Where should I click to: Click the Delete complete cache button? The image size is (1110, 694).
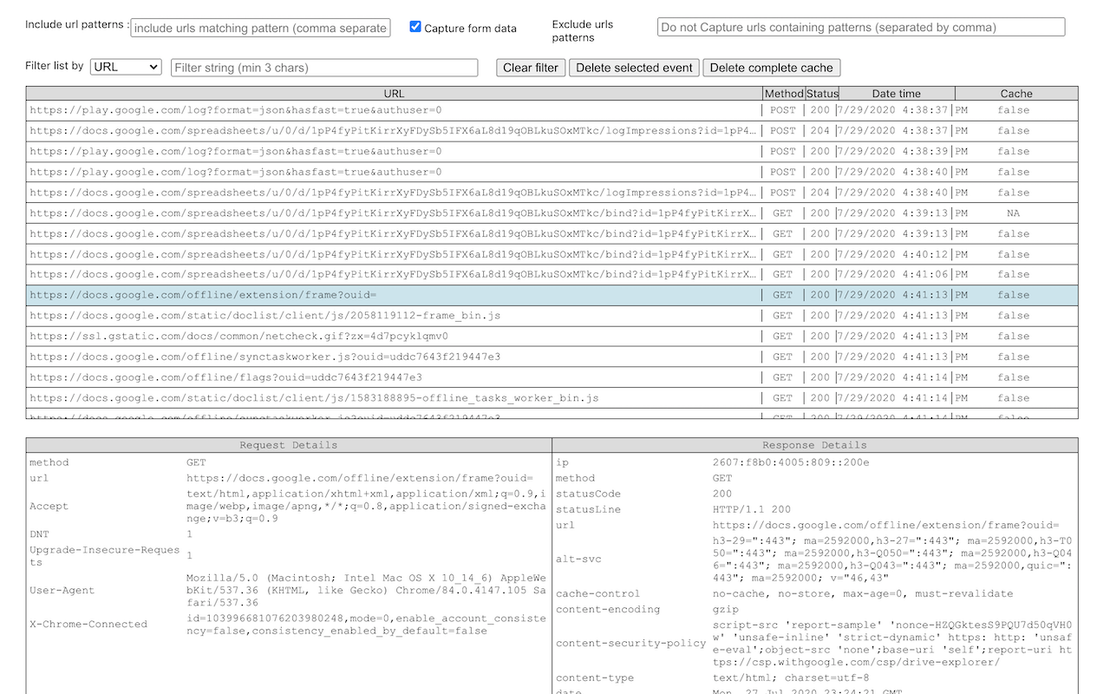coord(770,68)
